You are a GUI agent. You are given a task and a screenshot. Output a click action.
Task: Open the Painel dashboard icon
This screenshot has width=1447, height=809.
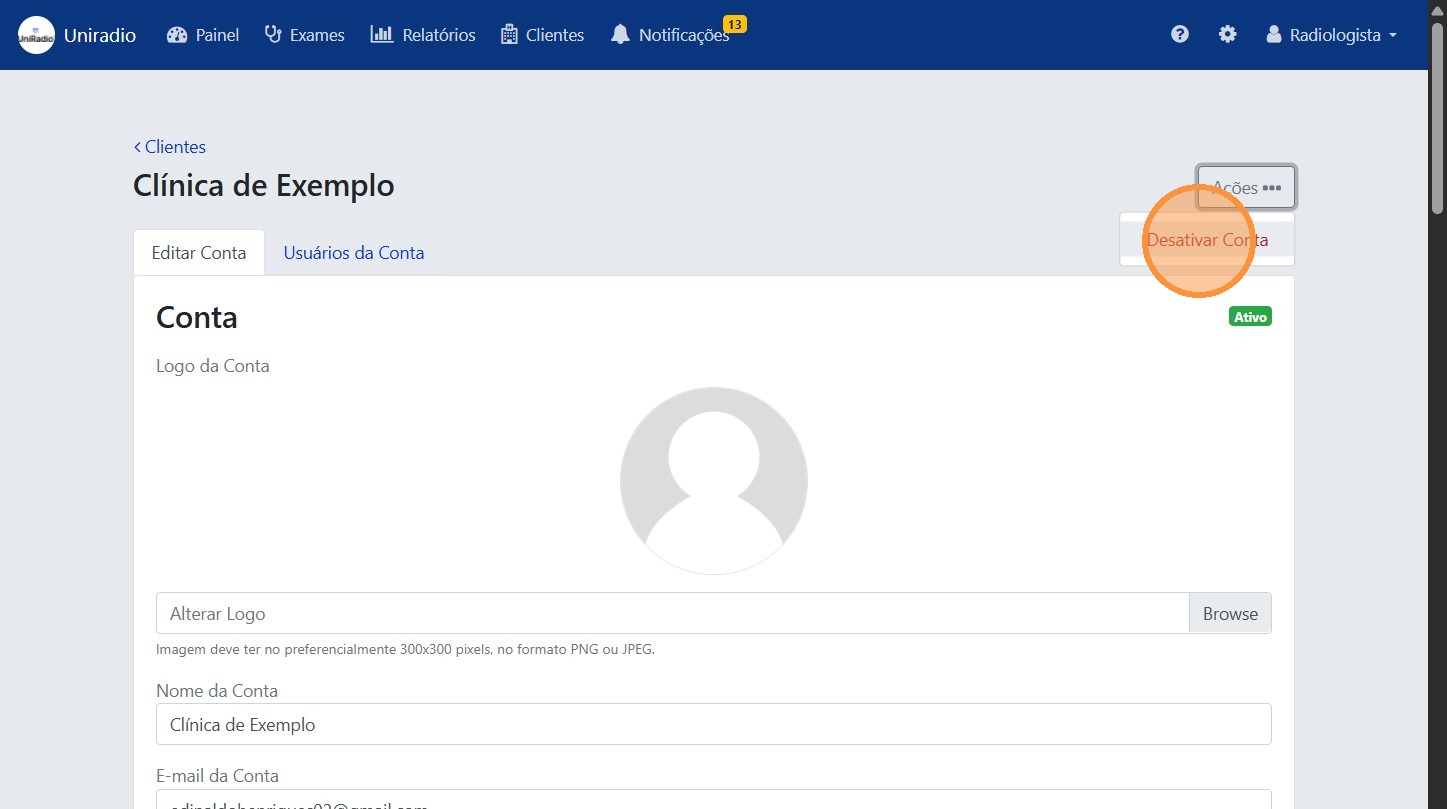(177, 35)
